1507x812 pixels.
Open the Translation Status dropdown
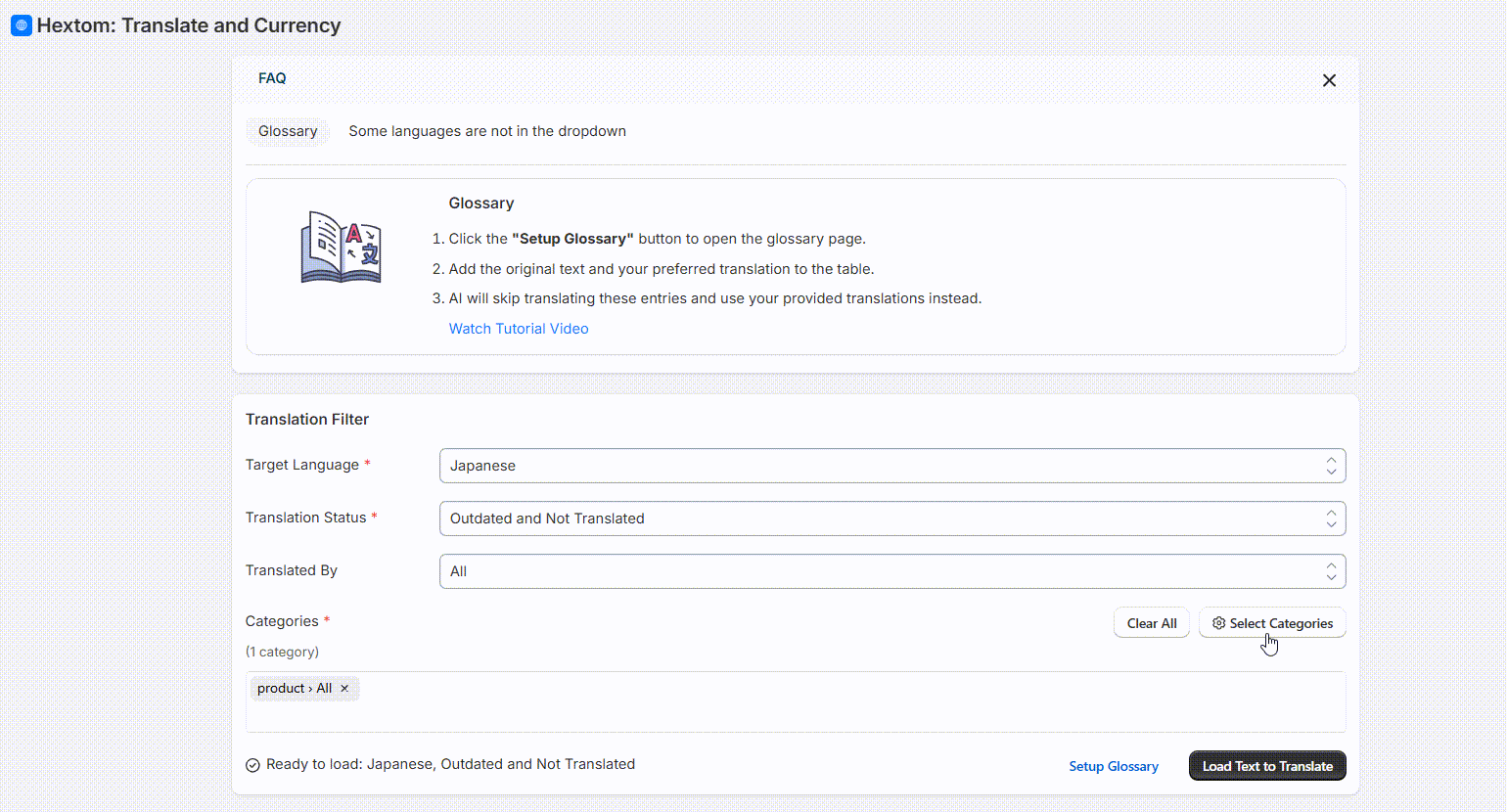(892, 519)
